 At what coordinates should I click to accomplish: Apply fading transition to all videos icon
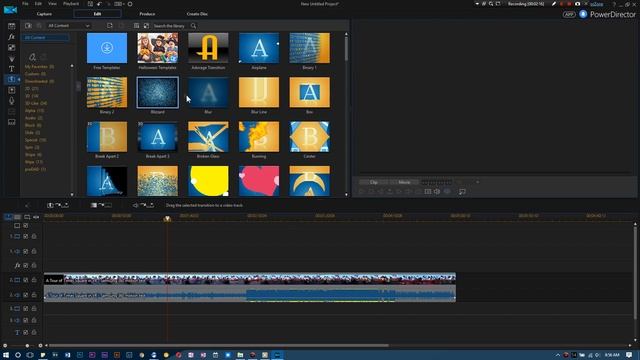coord(101,205)
